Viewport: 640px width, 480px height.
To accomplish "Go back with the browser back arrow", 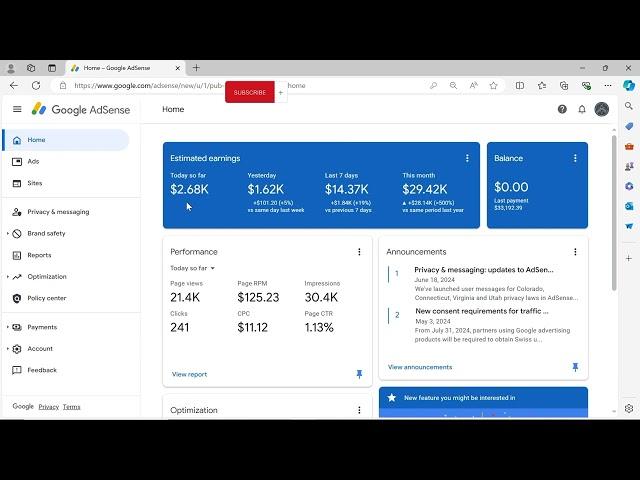I will (x=14, y=85).
